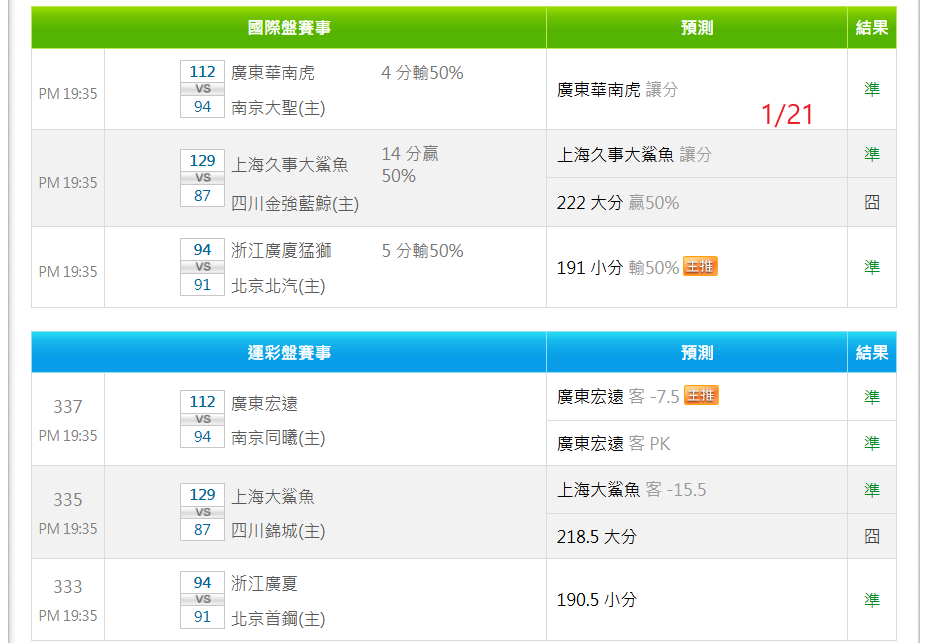Click score 94 next to 浙江廣夏
The image size is (951, 643).
[203, 582]
